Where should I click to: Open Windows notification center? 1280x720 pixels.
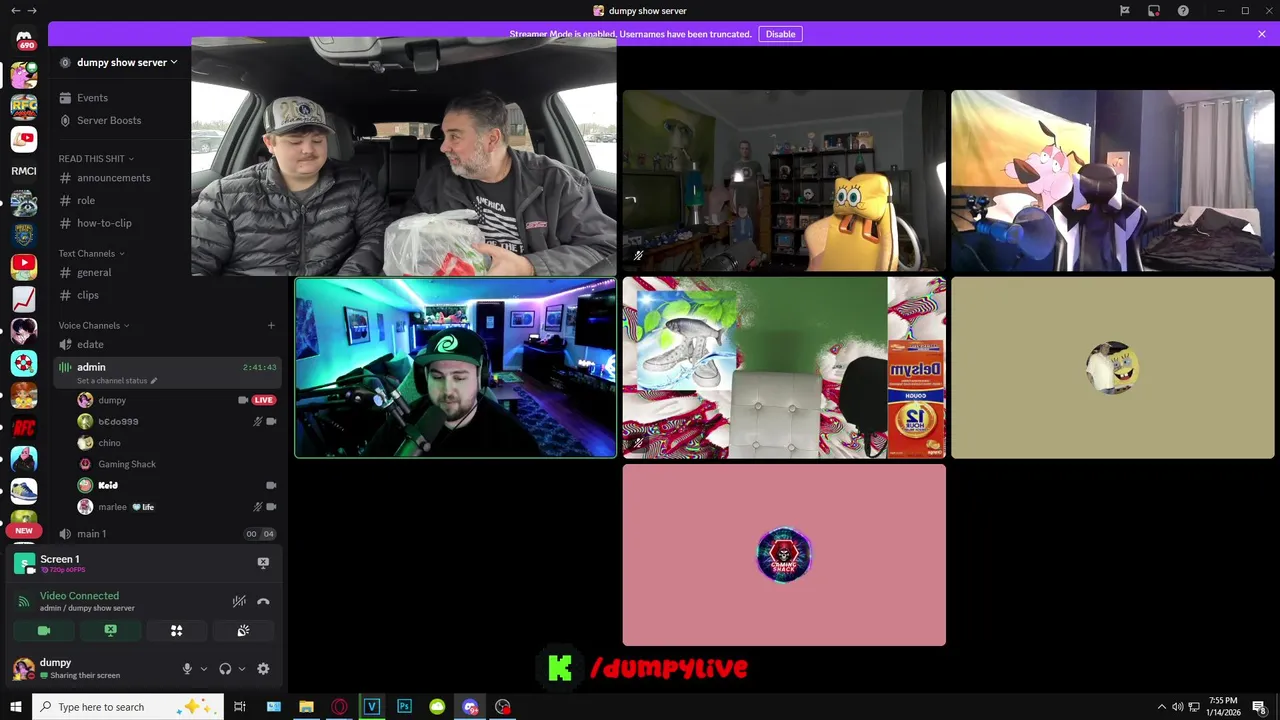1260,707
